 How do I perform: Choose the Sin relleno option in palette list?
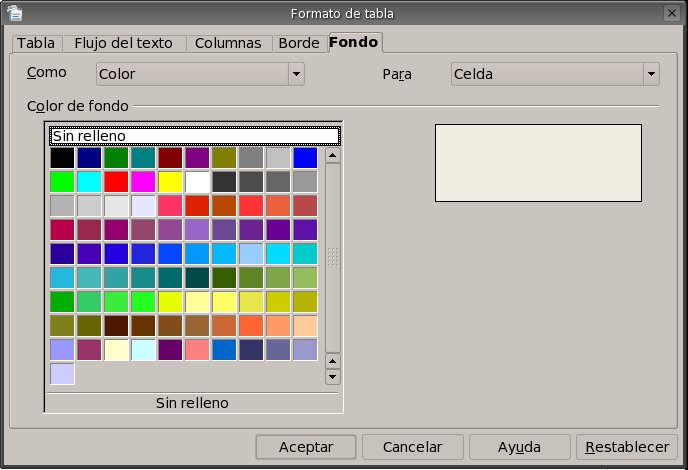[194, 136]
